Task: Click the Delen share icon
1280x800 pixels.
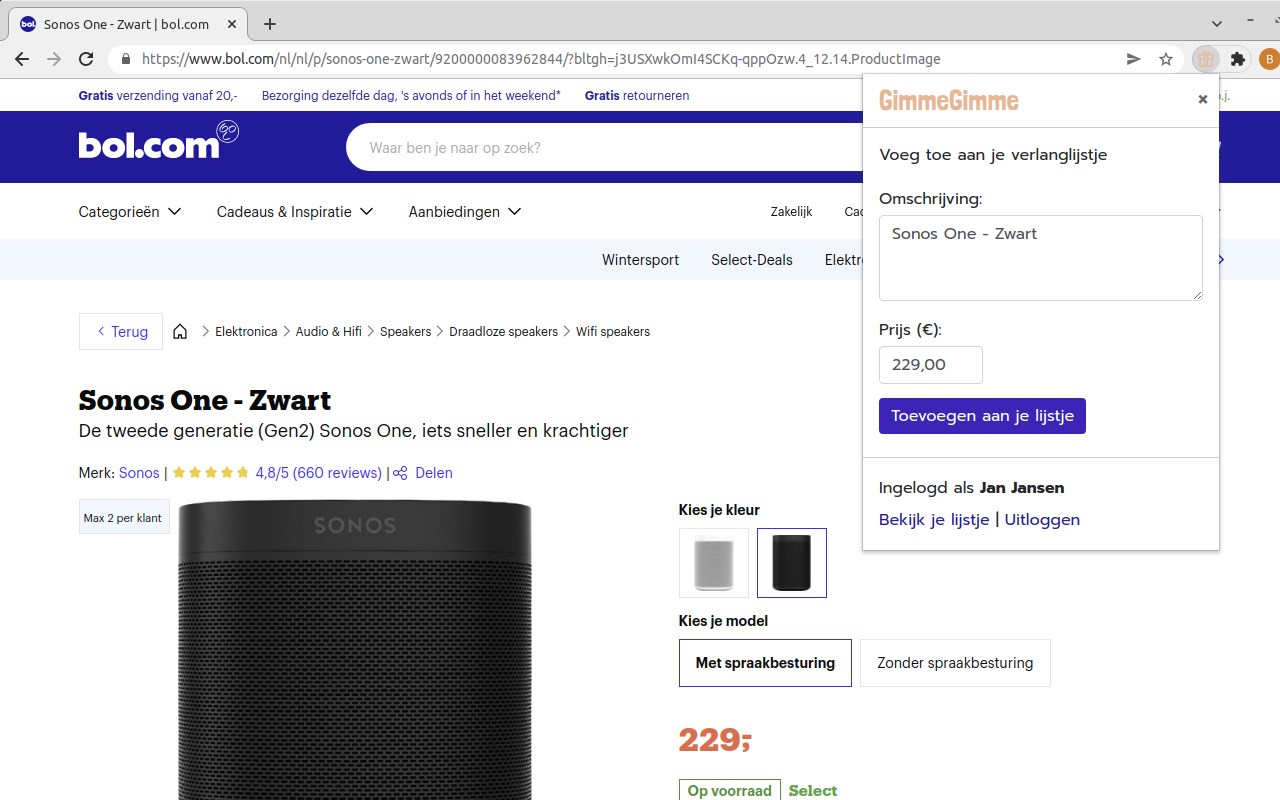Action: pos(400,473)
